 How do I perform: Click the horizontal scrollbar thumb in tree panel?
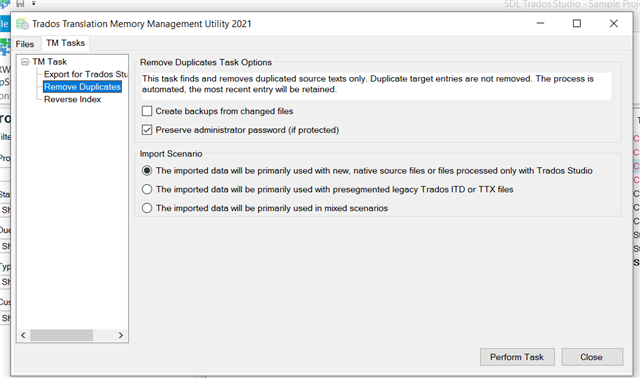[x=61, y=335]
